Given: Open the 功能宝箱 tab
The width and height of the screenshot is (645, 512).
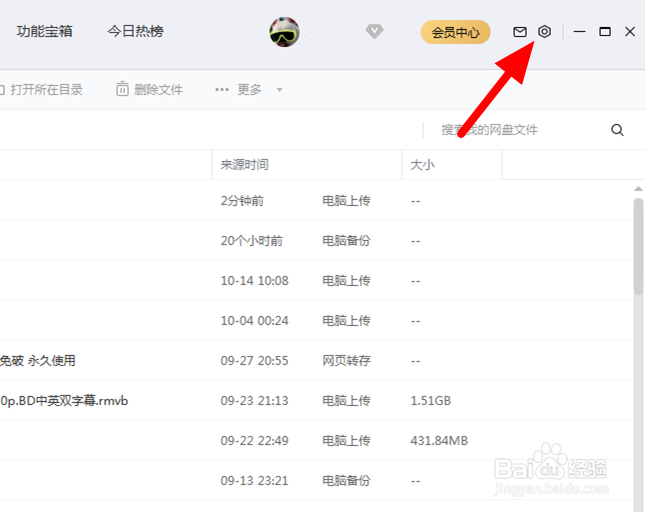Looking at the screenshot, I should tap(44, 31).
